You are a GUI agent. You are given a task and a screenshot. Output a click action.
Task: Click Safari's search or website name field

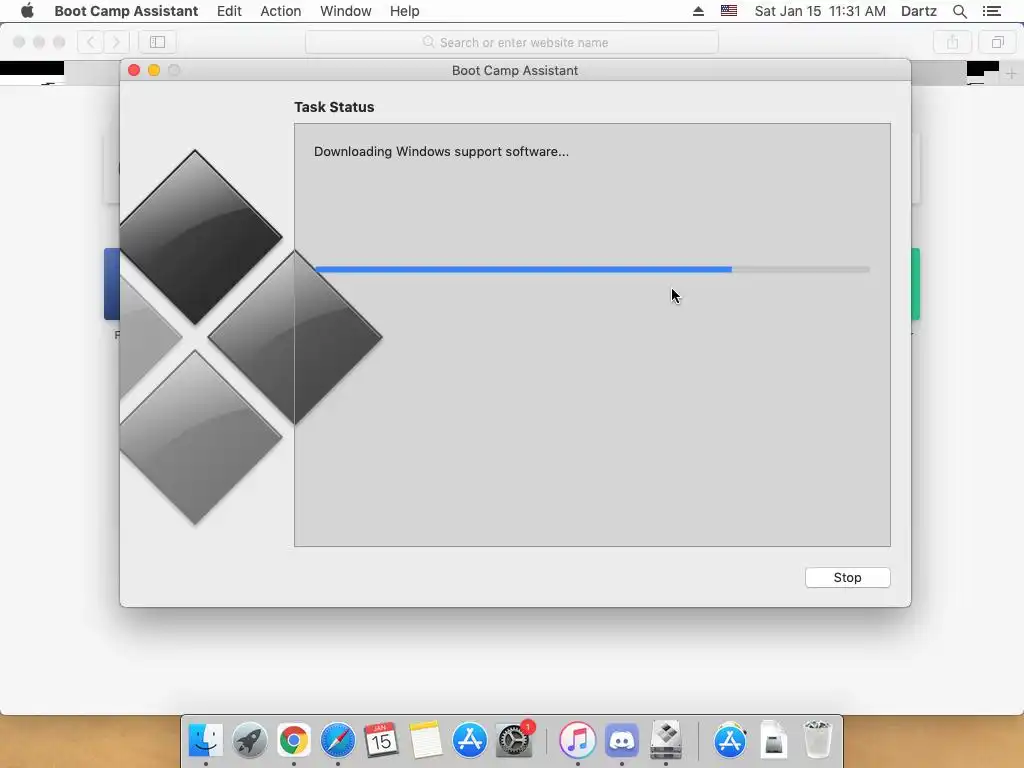click(x=512, y=42)
